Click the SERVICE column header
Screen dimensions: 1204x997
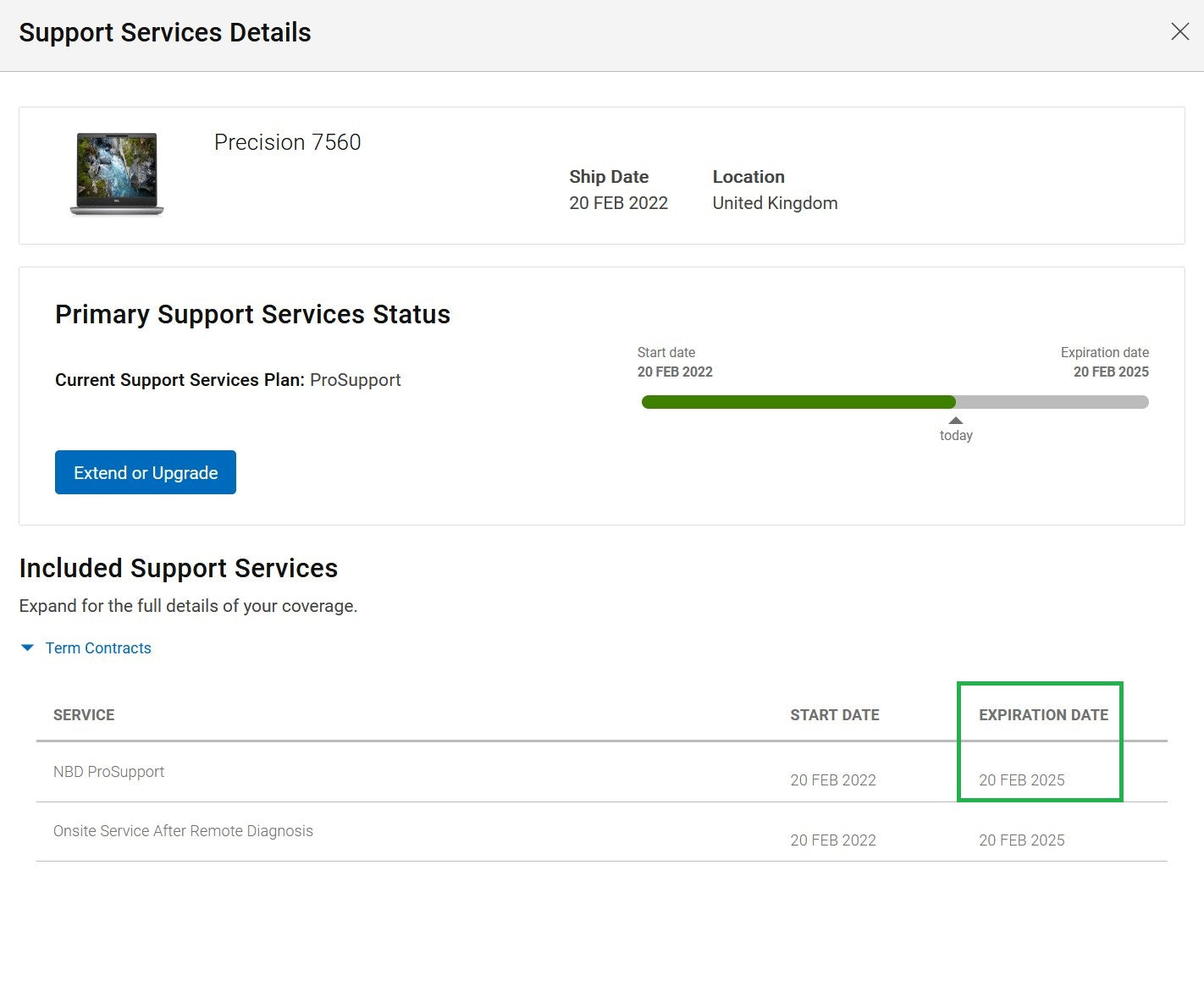pos(84,715)
